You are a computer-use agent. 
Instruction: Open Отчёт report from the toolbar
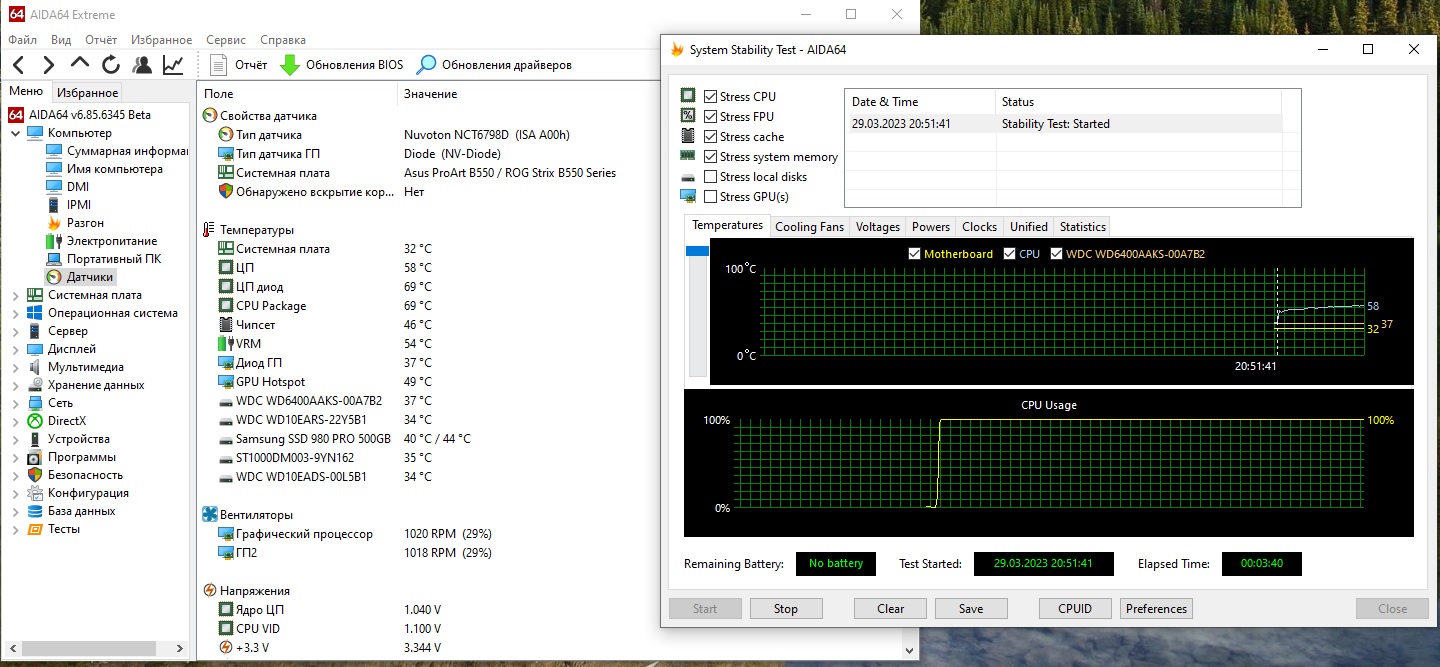tap(239, 65)
